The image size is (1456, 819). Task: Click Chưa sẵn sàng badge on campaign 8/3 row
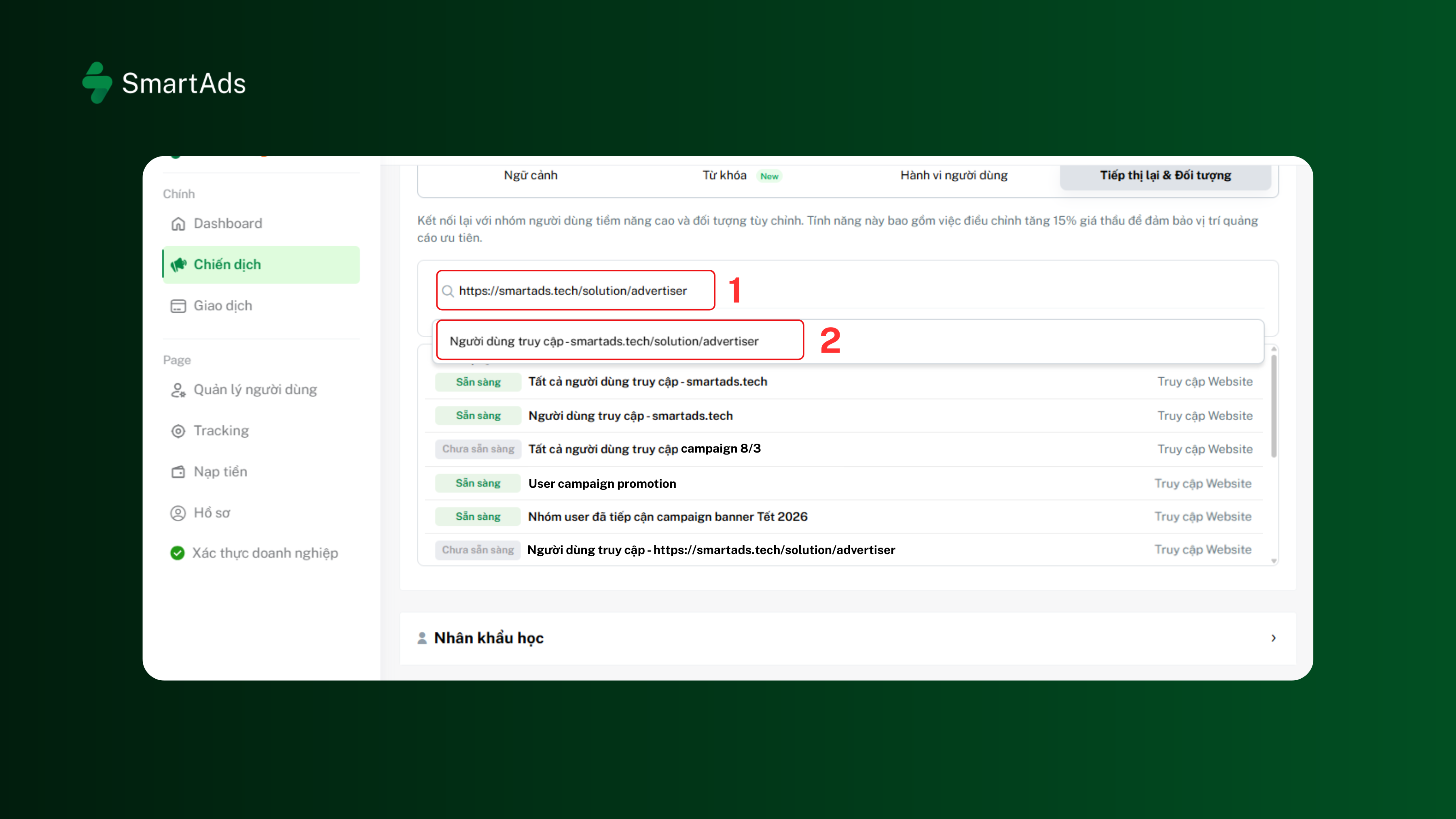(x=478, y=449)
